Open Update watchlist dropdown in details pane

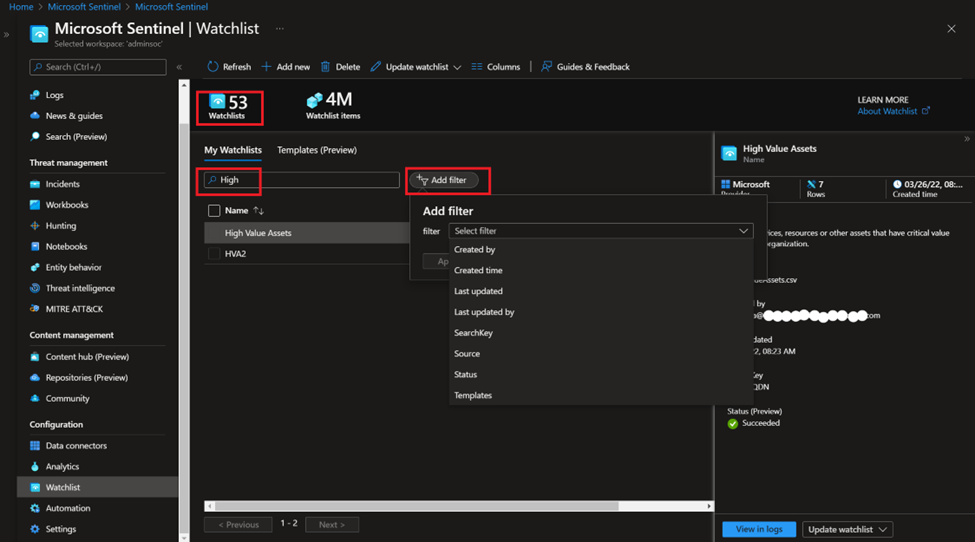coord(848,529)
